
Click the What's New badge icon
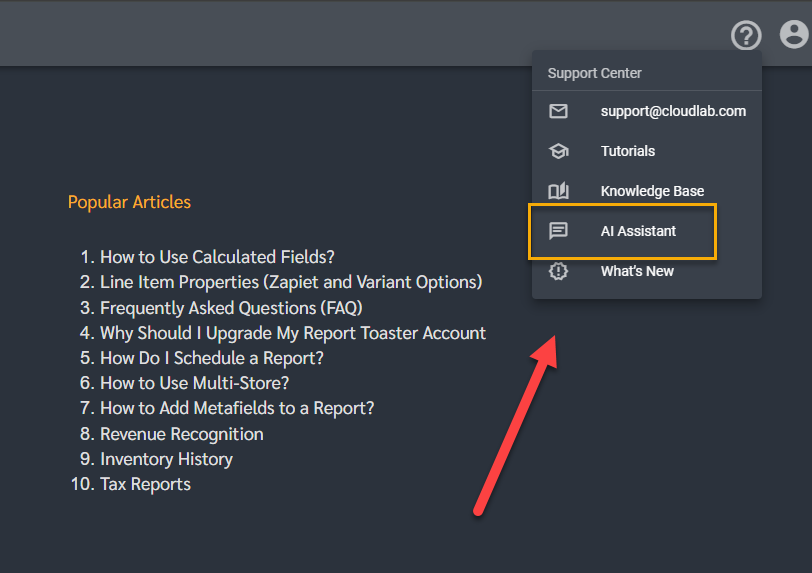[x=559, y=271]
